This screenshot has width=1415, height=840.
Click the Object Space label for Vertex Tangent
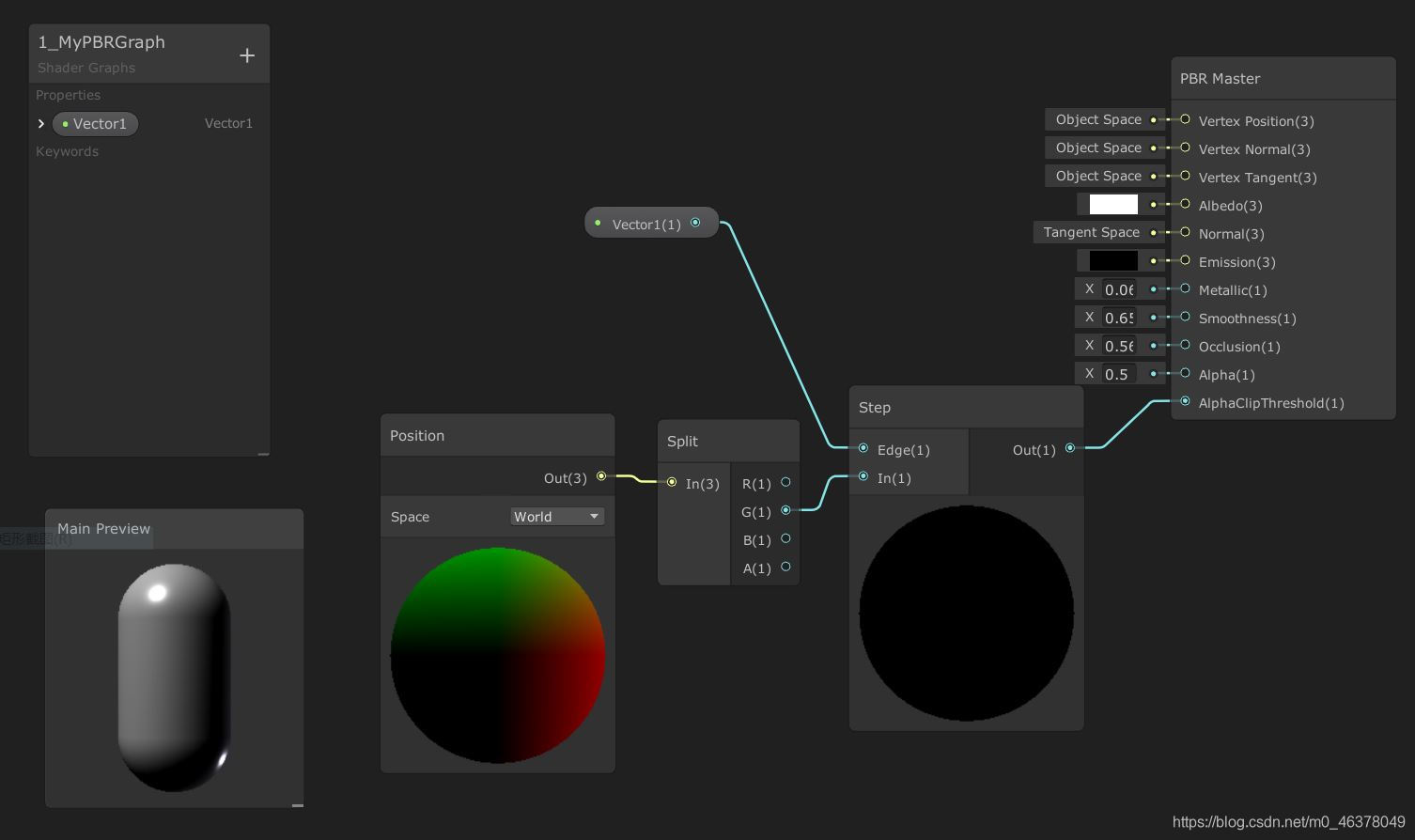point(1098,176)
